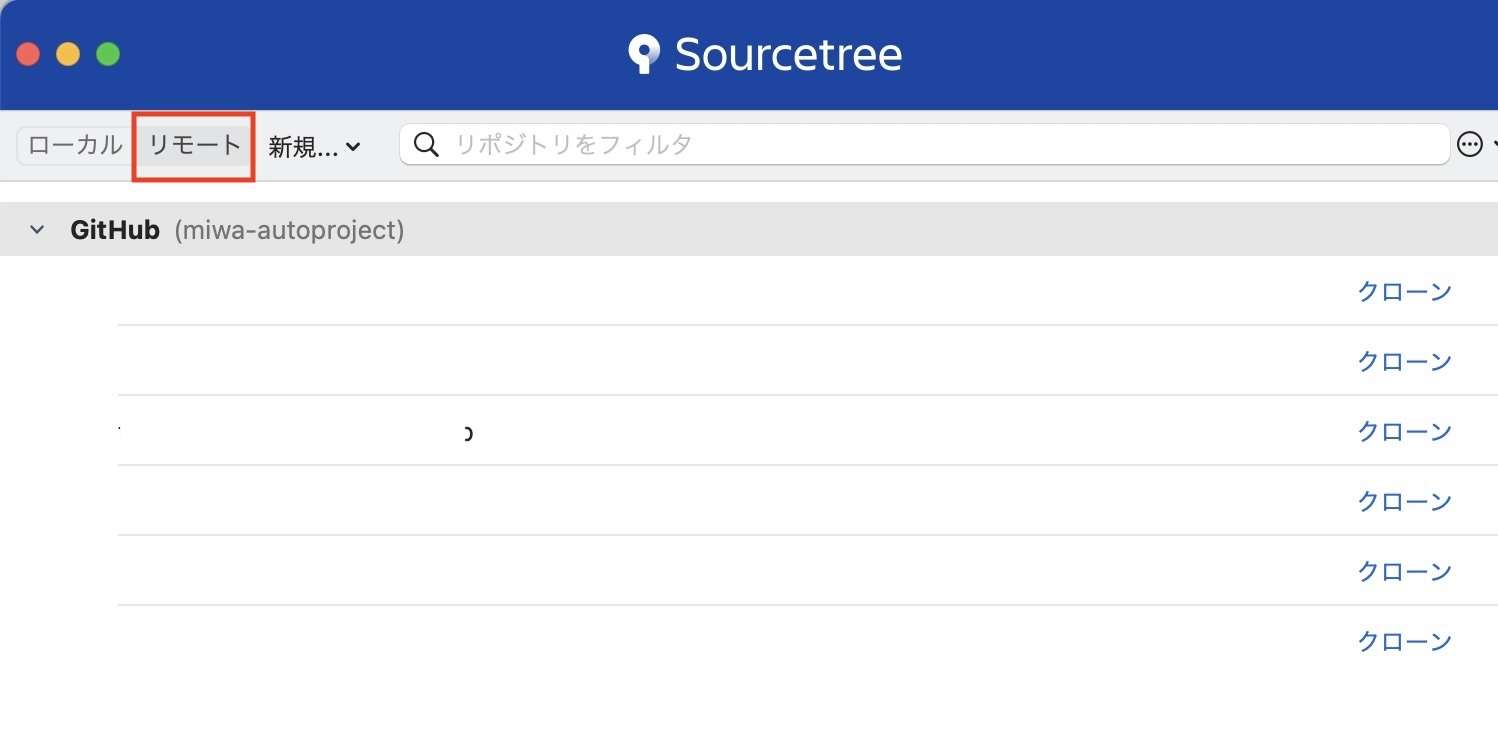Click the magnifying glass in the filter field
The width and height of the screenshot is (1498, 731).
tap(426, 144)
